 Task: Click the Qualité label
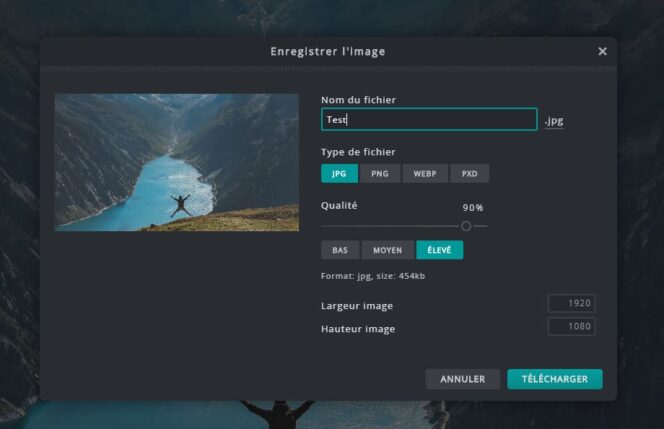(x=339, y=205)
